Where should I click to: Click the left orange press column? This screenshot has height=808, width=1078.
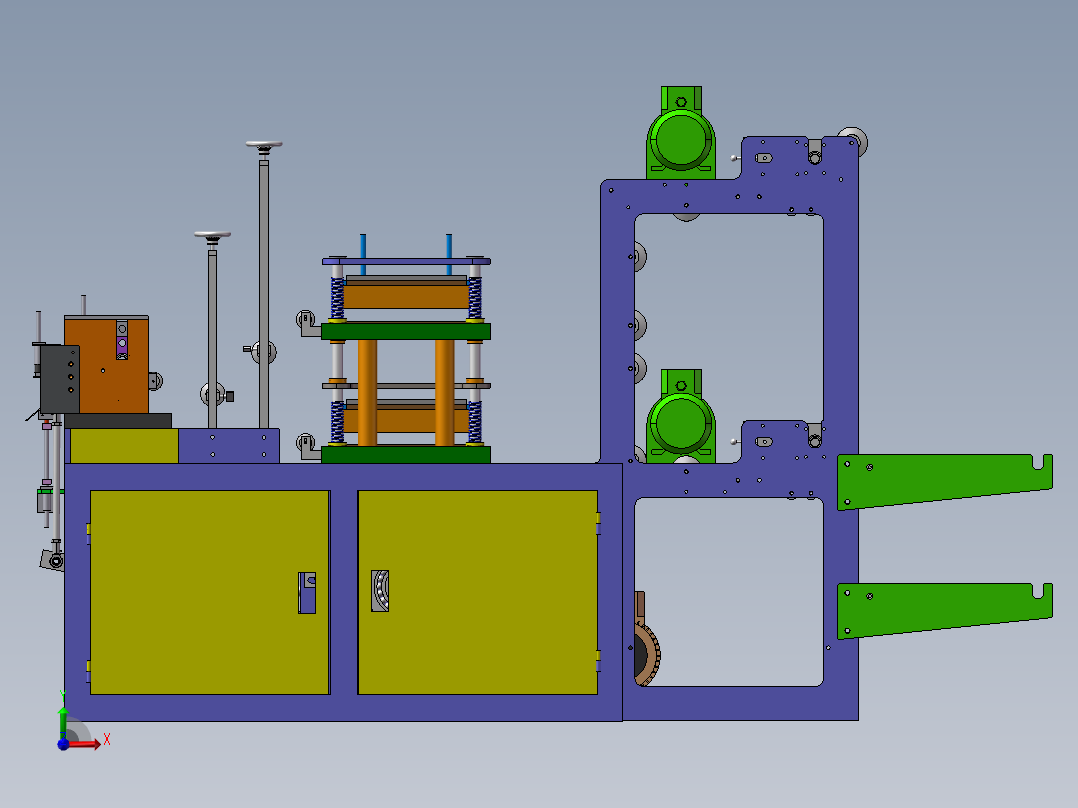pos(367,393)
